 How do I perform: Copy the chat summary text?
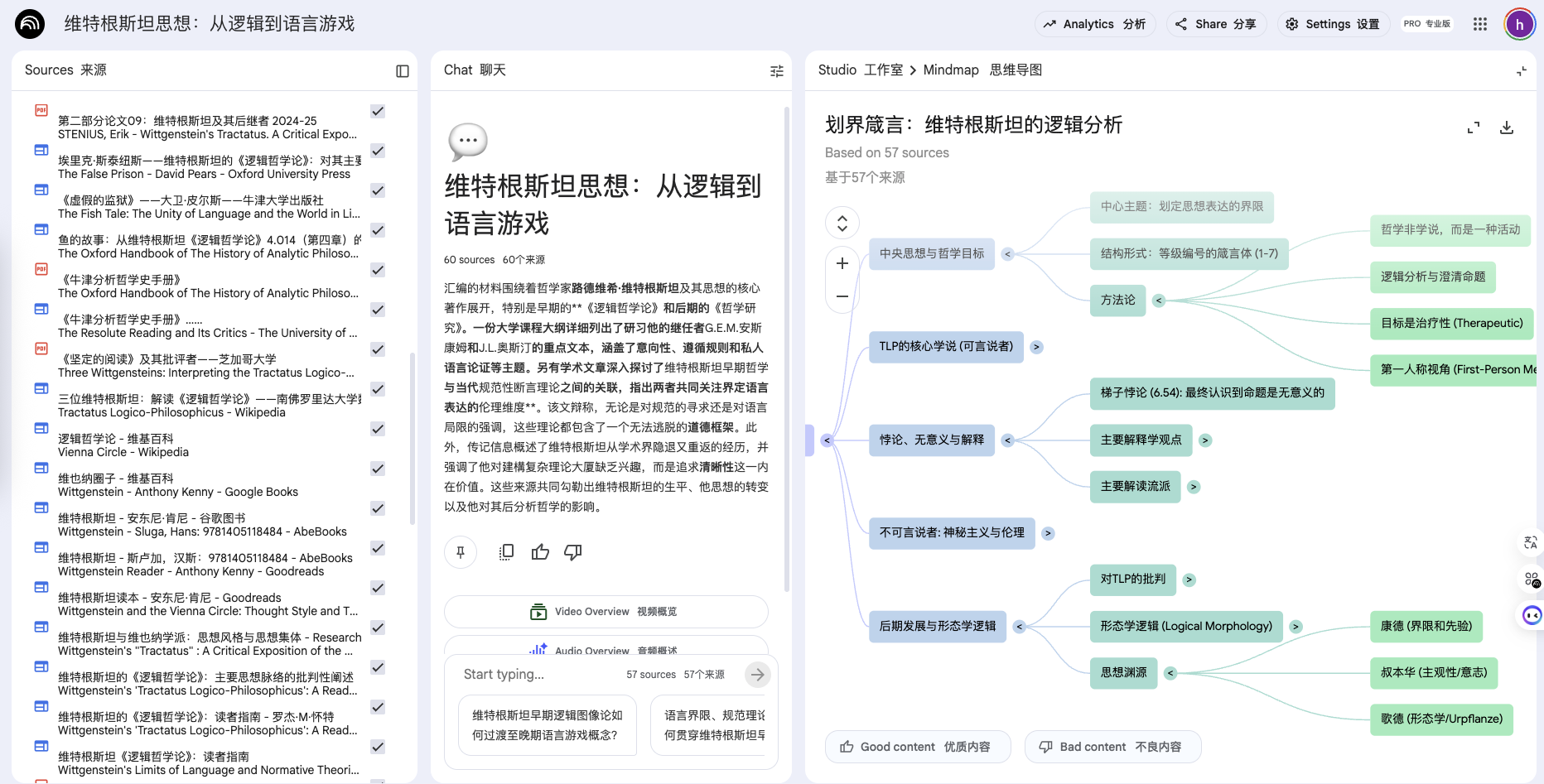[x=506, y=552]
